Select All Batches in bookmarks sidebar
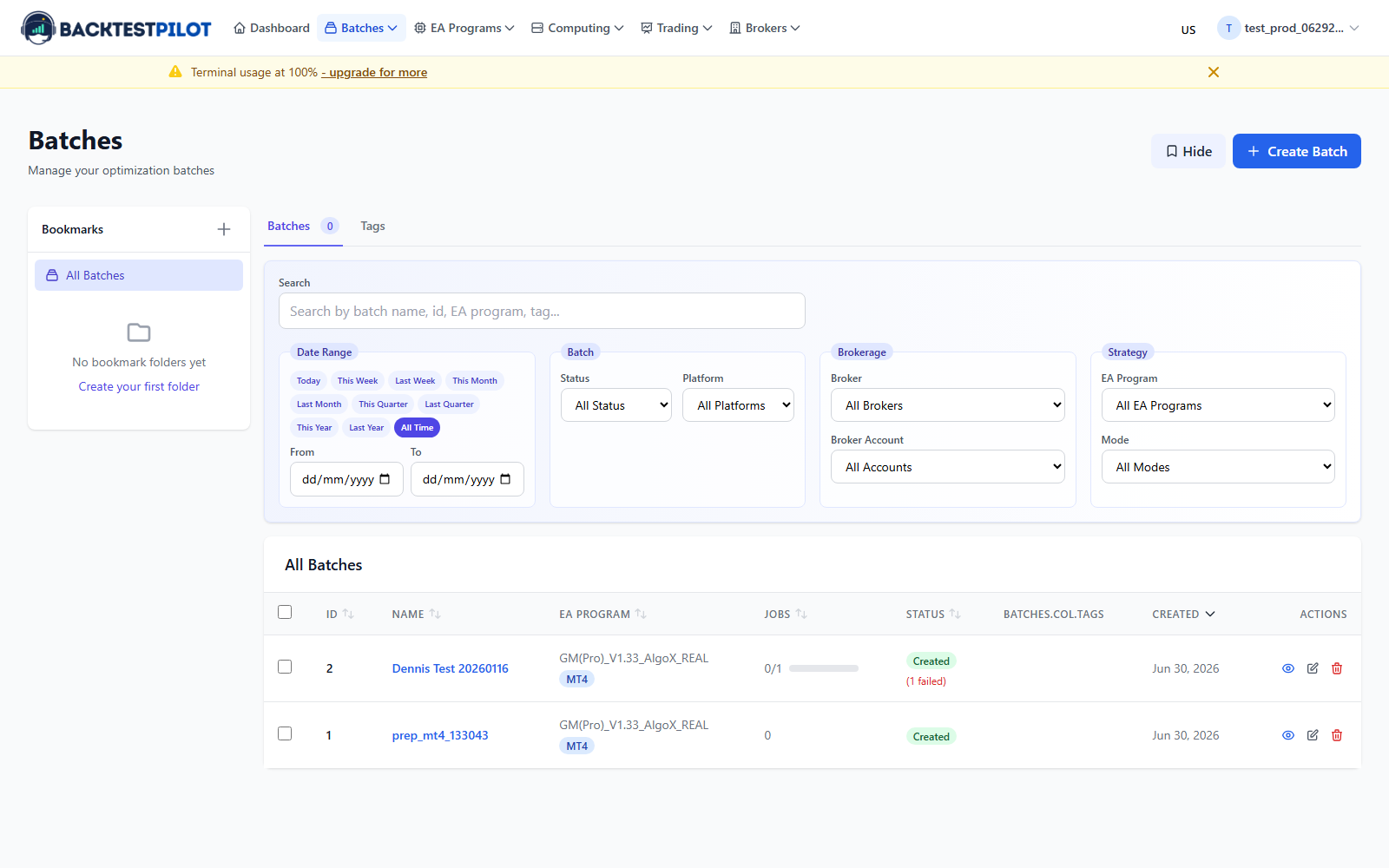 139,275
